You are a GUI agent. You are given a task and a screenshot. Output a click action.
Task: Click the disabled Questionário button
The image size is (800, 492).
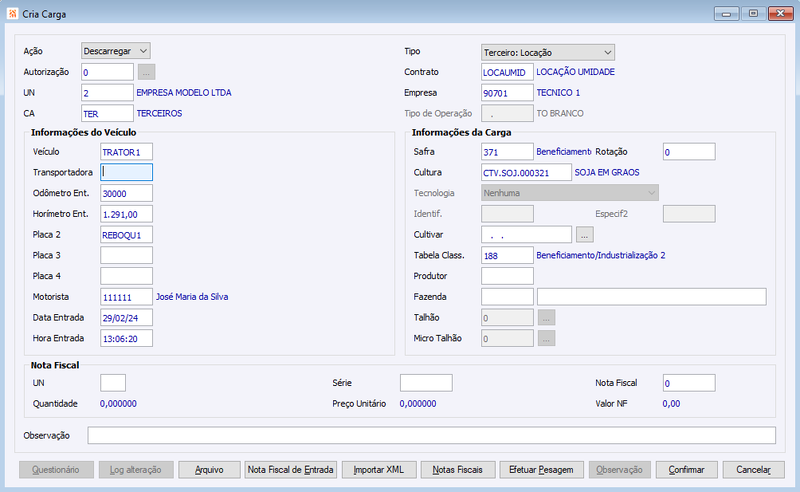coord(56,470)
